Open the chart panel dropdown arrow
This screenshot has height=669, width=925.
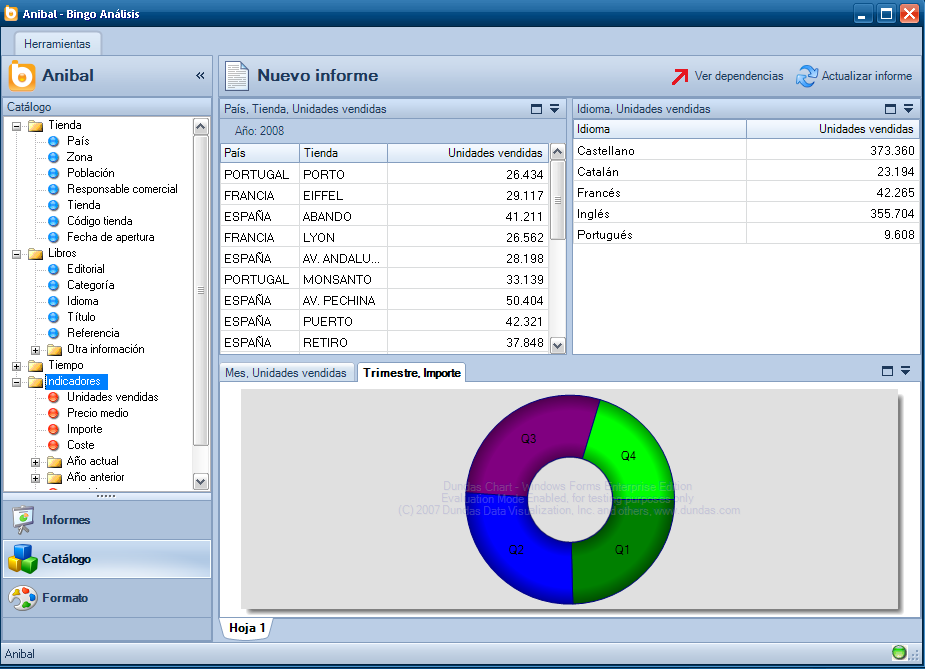coord(905,371)
